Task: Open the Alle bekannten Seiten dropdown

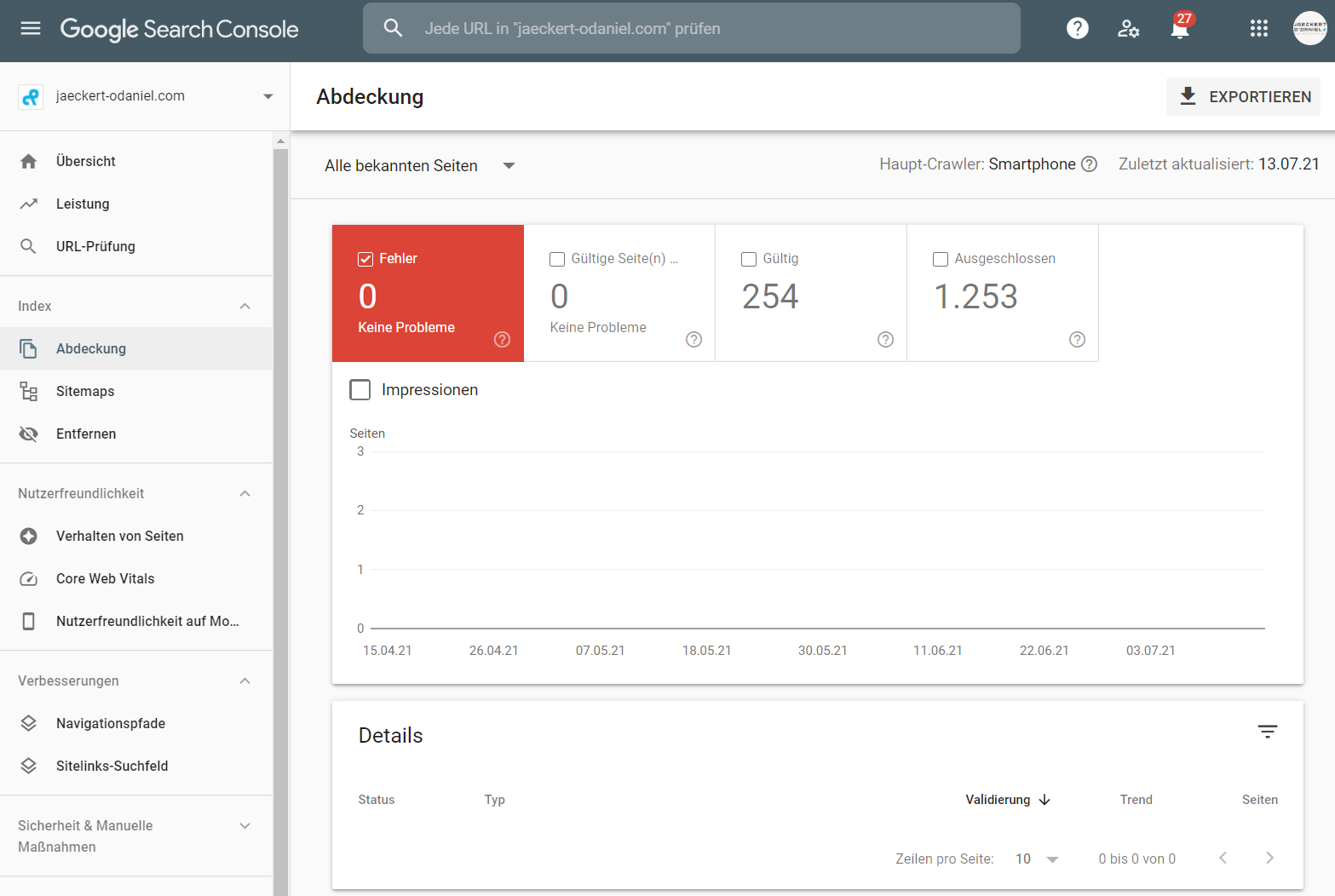Action: (x=420, y=165)
